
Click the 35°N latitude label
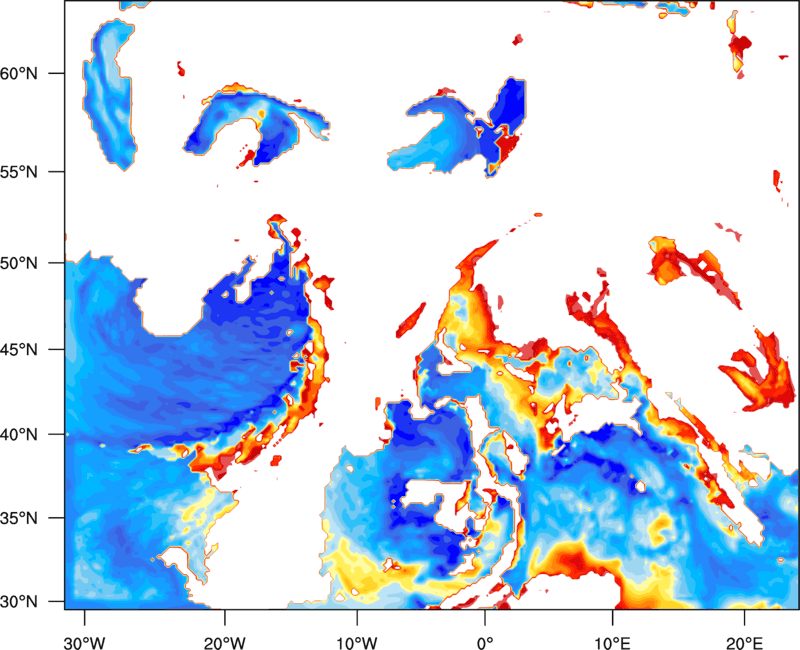coord(19,518)
